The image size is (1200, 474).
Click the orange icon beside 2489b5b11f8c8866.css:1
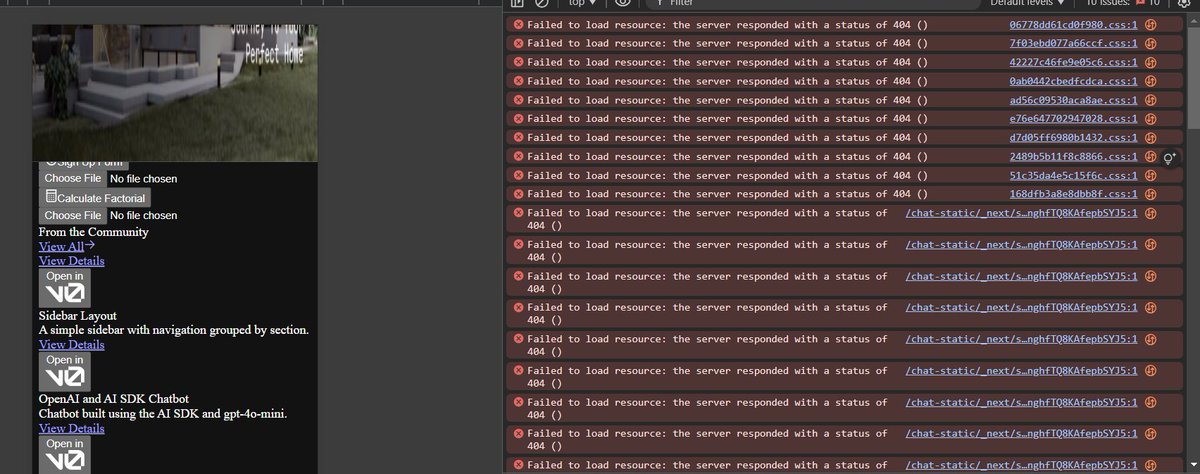point(1151,156)
